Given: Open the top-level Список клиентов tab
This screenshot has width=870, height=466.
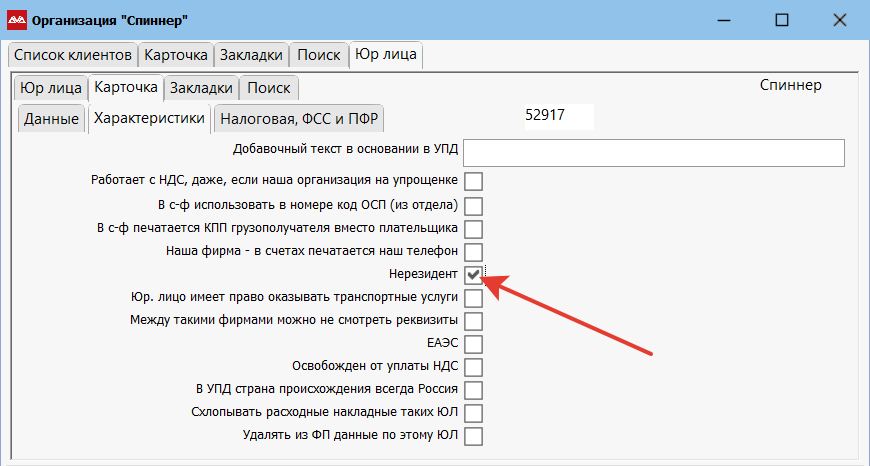Looking at the screenshot, I should tap(72, 55).
